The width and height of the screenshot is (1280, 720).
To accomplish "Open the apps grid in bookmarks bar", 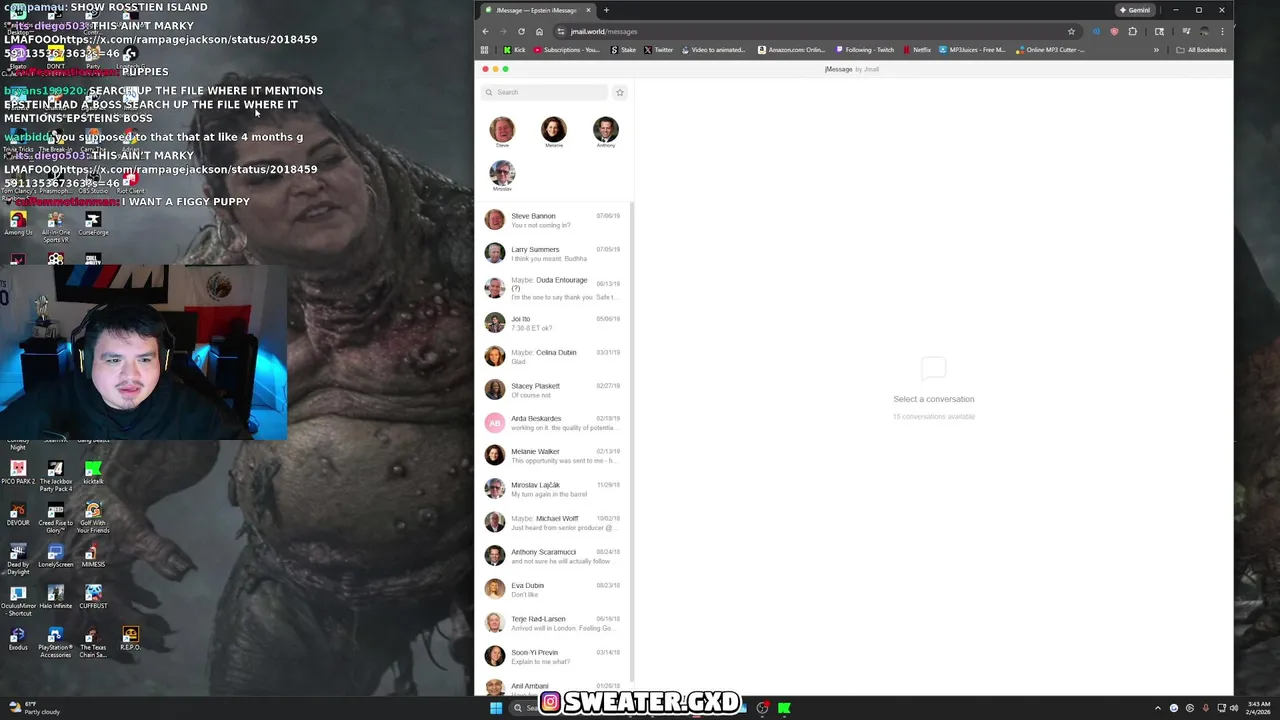I will [x=485, y=50].
